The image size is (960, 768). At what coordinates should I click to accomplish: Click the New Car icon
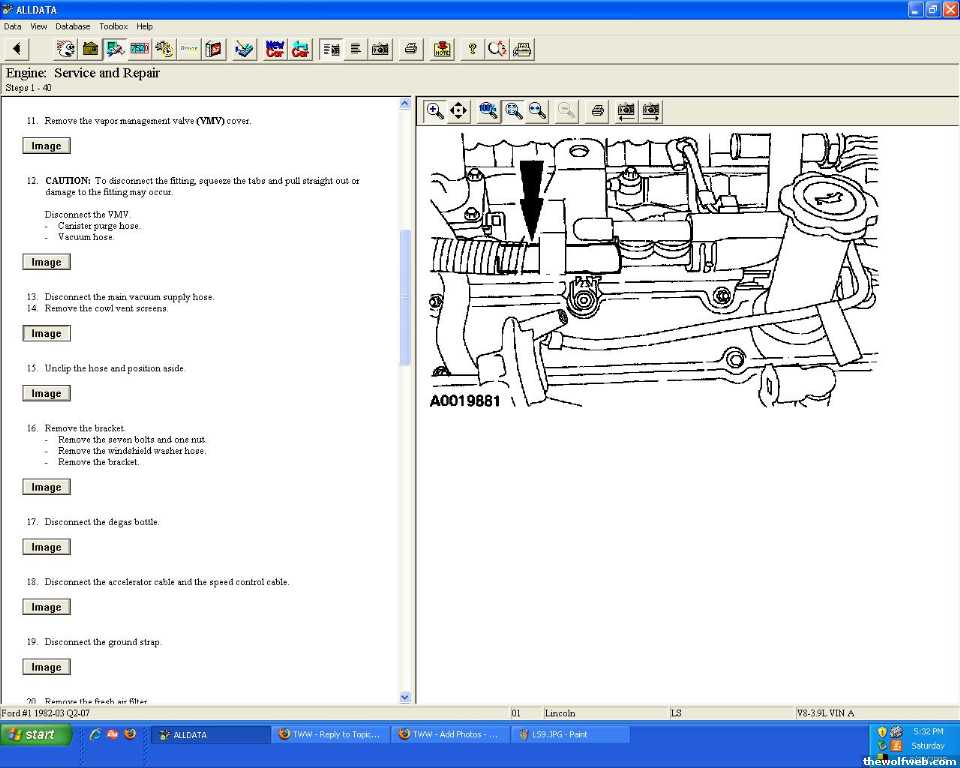tap(275, 48)
